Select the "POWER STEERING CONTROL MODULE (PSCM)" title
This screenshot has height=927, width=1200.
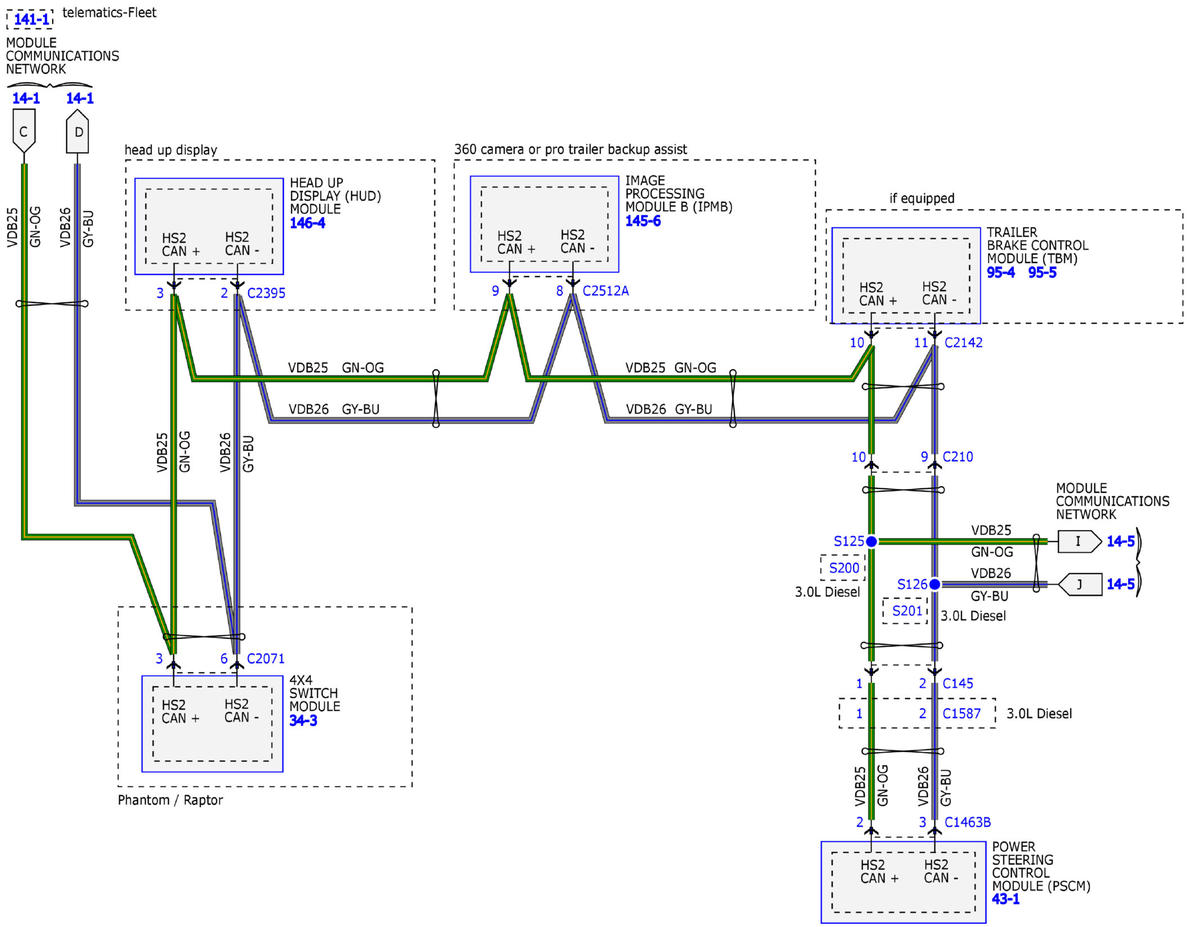coord(1041,865)
